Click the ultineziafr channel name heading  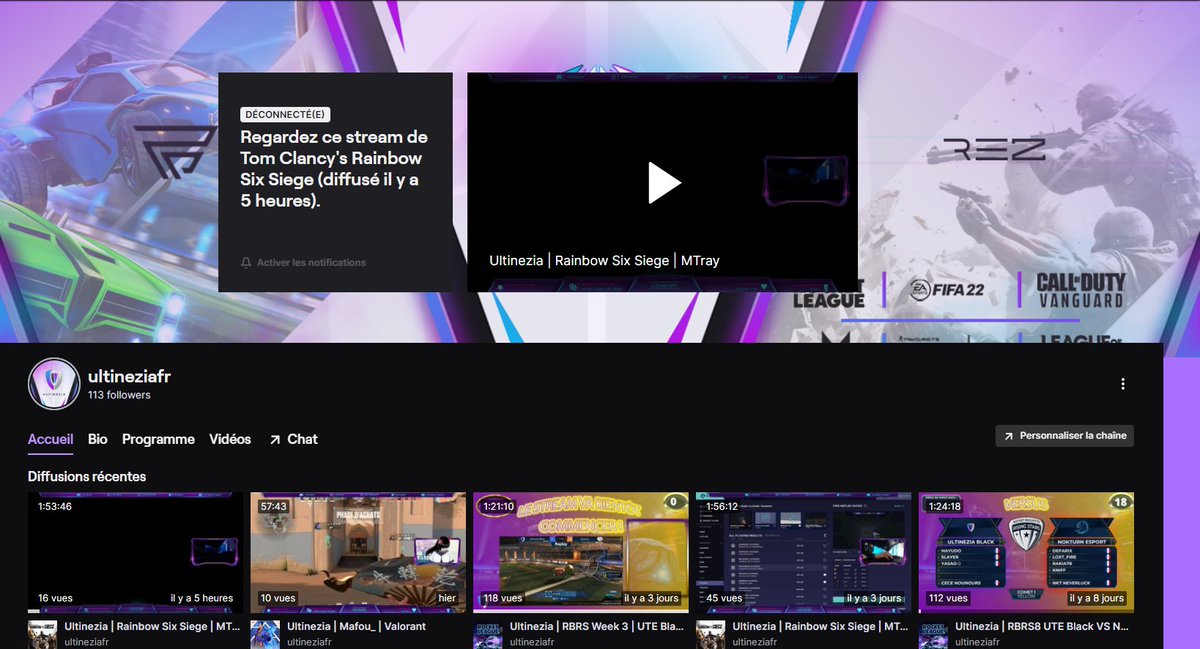[x=131, y=376]
